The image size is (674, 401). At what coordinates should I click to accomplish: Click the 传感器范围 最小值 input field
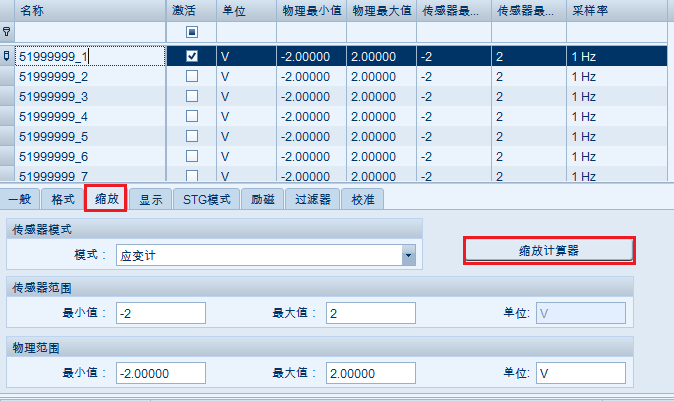coord(161,313)
